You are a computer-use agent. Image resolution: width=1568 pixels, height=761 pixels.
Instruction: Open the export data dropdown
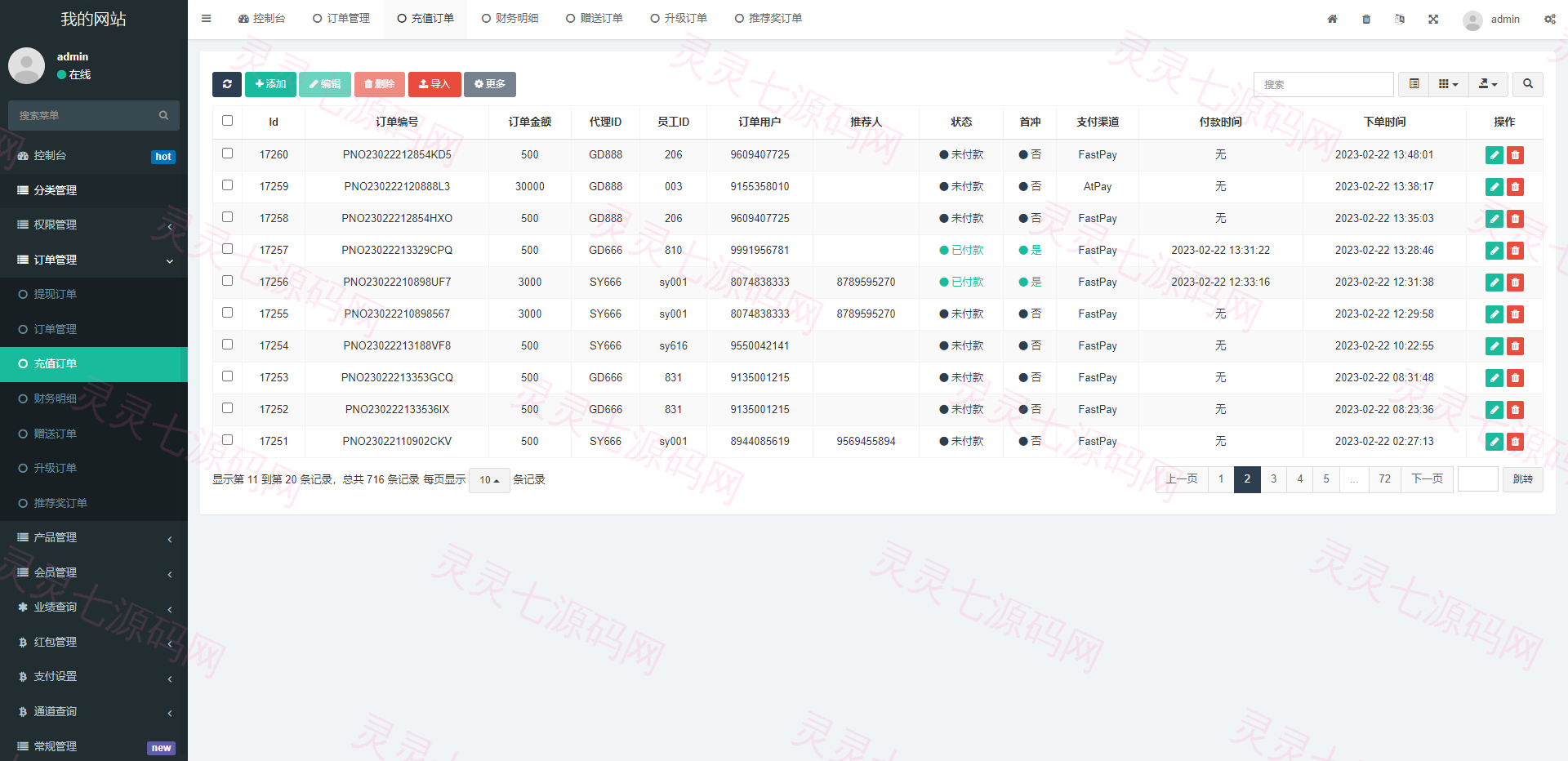point(1488,84)
